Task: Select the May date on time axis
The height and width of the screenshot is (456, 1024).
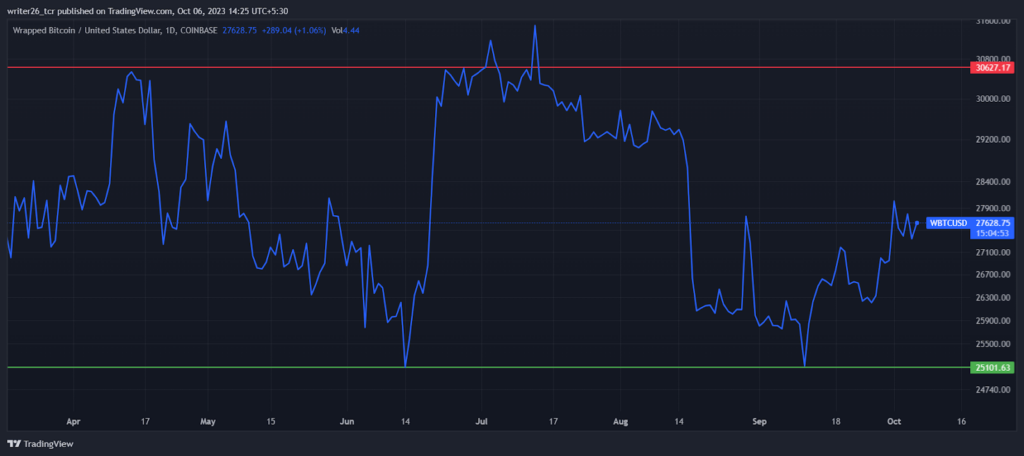Action: pyautogui.click(x=208, y=421)
